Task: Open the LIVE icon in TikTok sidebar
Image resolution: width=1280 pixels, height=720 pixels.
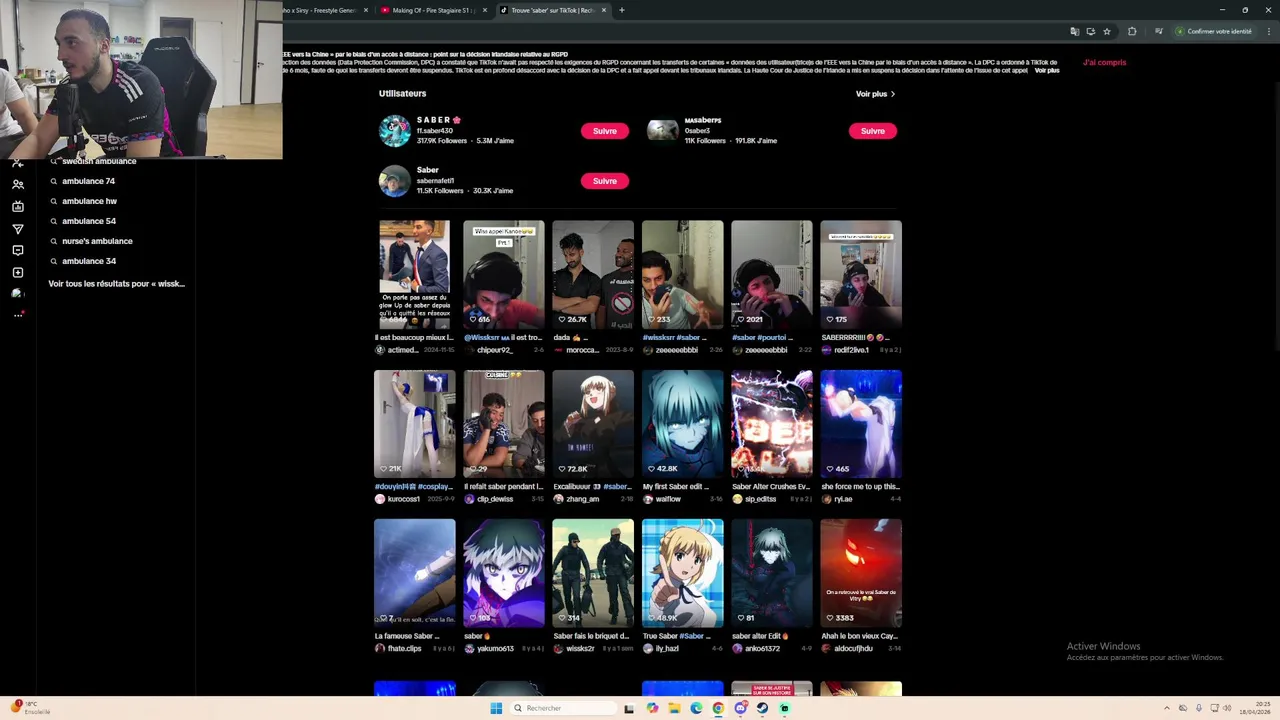Action: pyautogui.click(x=18, y=207)
